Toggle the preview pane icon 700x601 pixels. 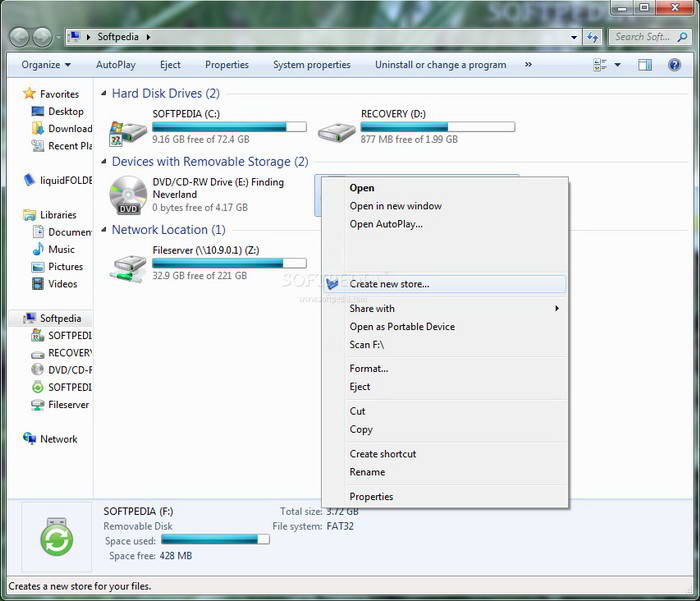(x=645, y=65)
